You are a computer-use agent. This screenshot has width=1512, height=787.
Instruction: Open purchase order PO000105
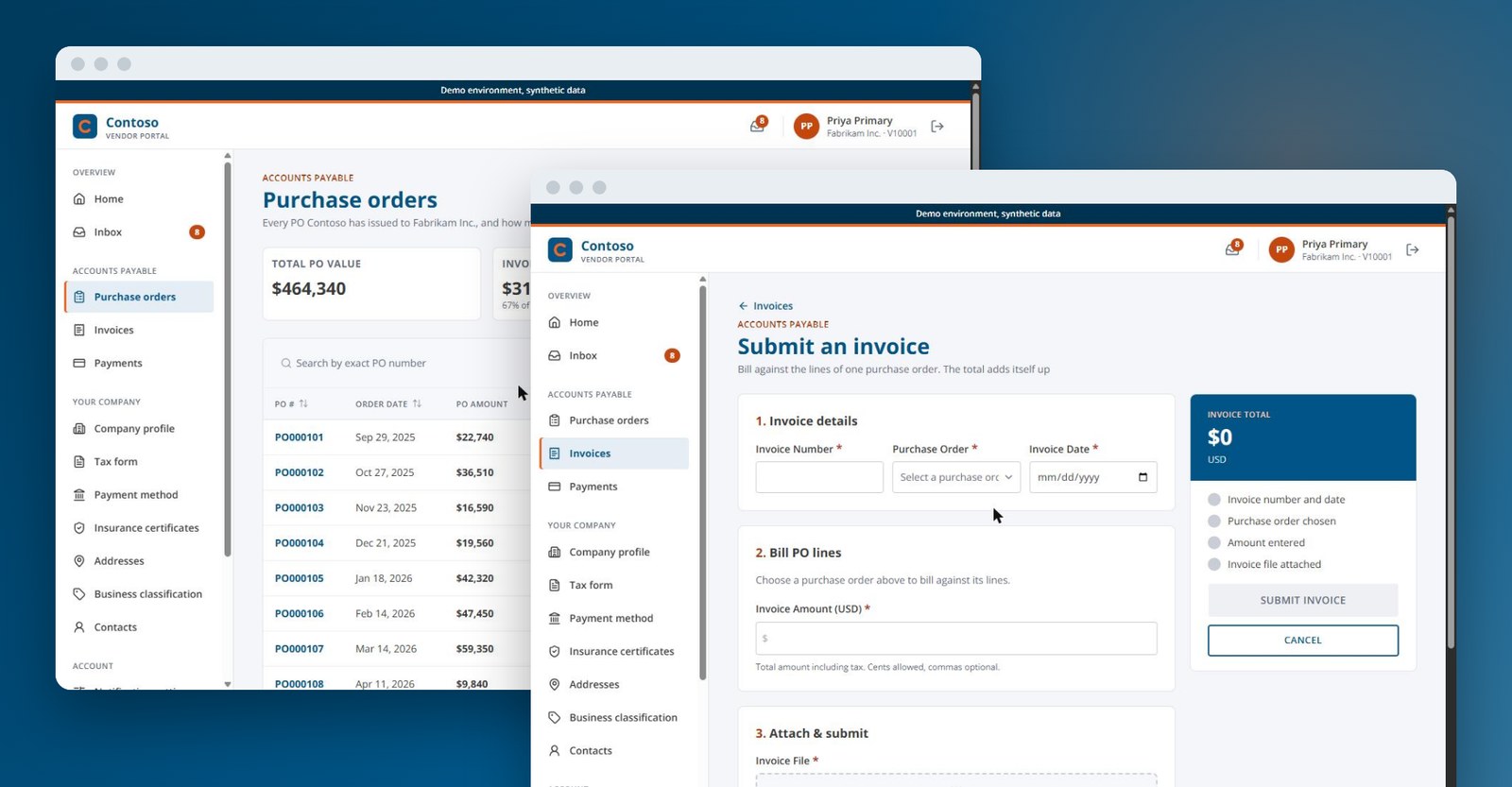299,578
